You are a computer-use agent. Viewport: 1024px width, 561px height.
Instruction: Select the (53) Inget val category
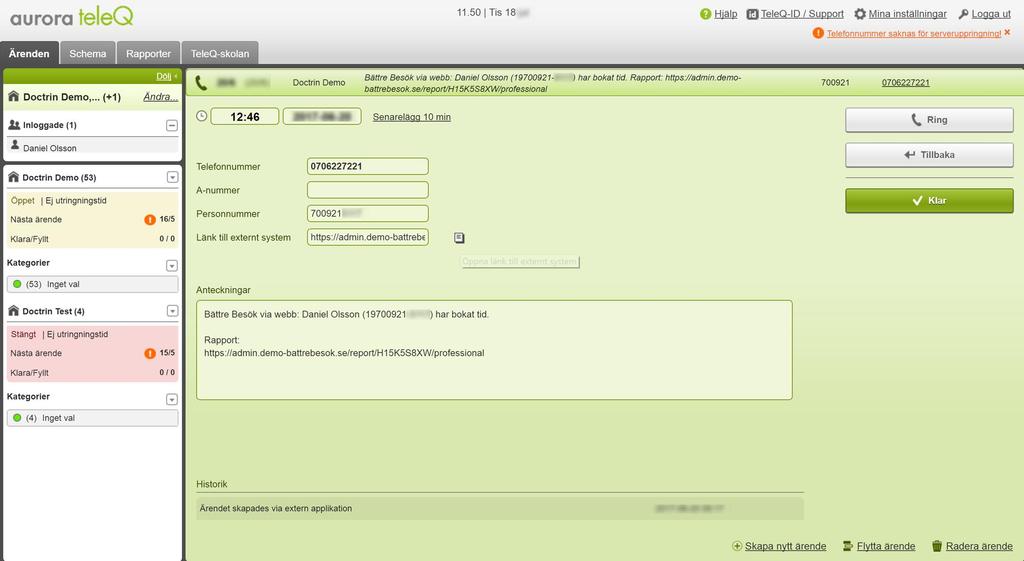pyautogui.click(x=92, y=284)
